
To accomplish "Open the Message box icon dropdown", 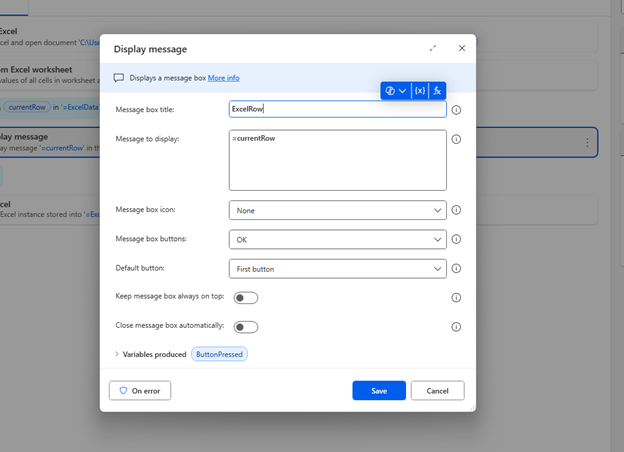I will pos(337,210).
